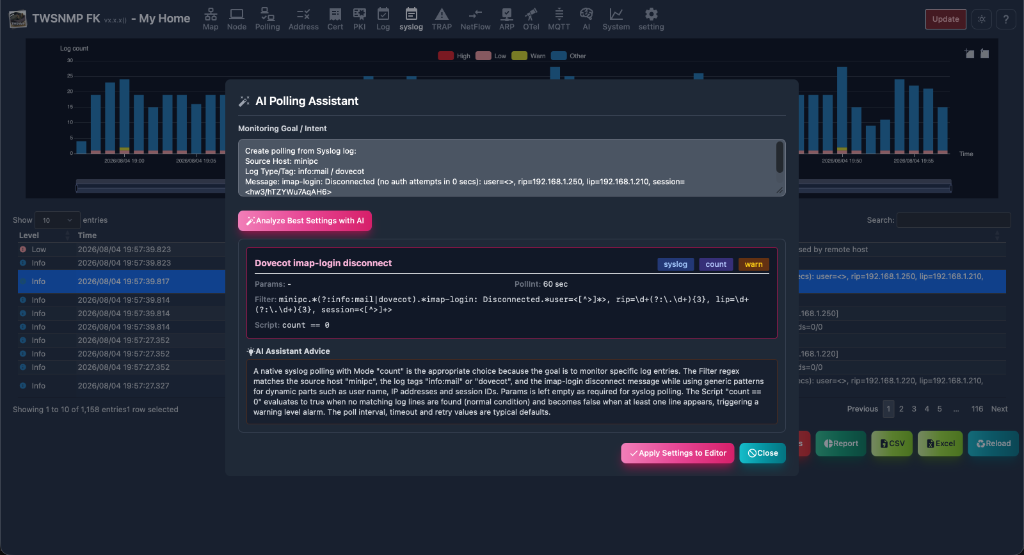The image size is (1024, 555).
Task: Toggle Warn series in chart legend
Action: pos(528,56)
